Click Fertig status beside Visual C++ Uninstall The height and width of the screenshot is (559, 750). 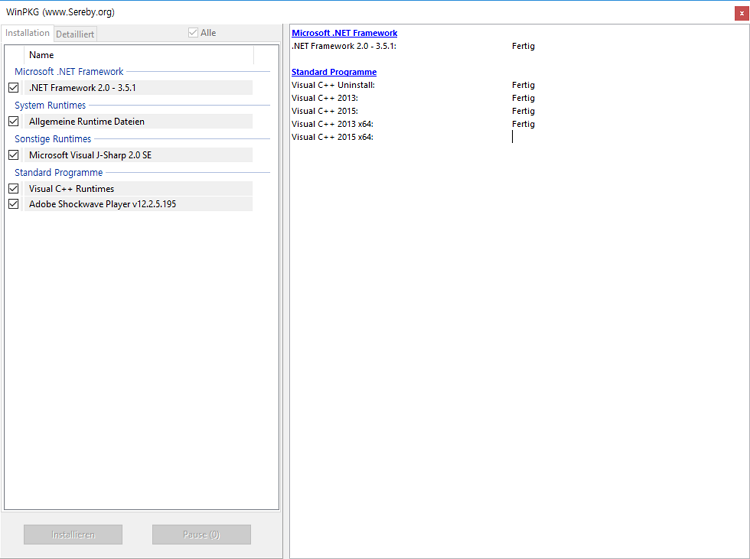pos(523,85)
